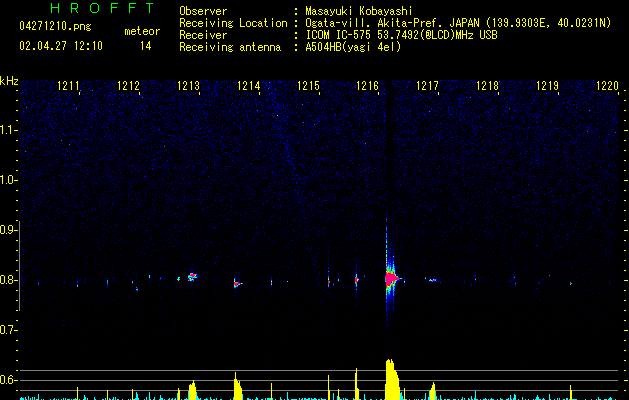Click the 1212 time marker
The height and width of the screenshot is (400, 629).
(x=128, y=86)
